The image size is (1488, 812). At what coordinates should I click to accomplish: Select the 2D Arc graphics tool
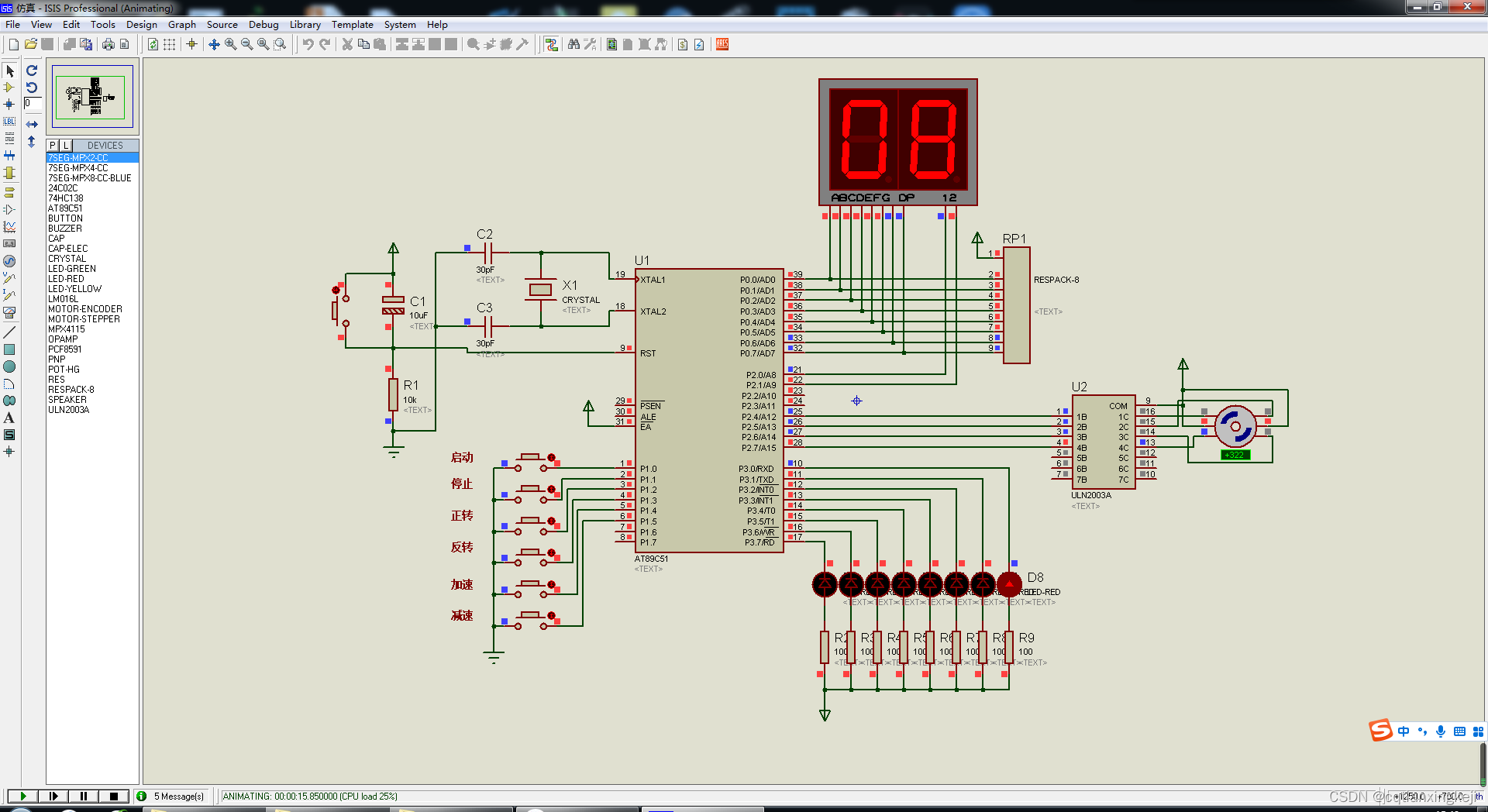point(9,384)
